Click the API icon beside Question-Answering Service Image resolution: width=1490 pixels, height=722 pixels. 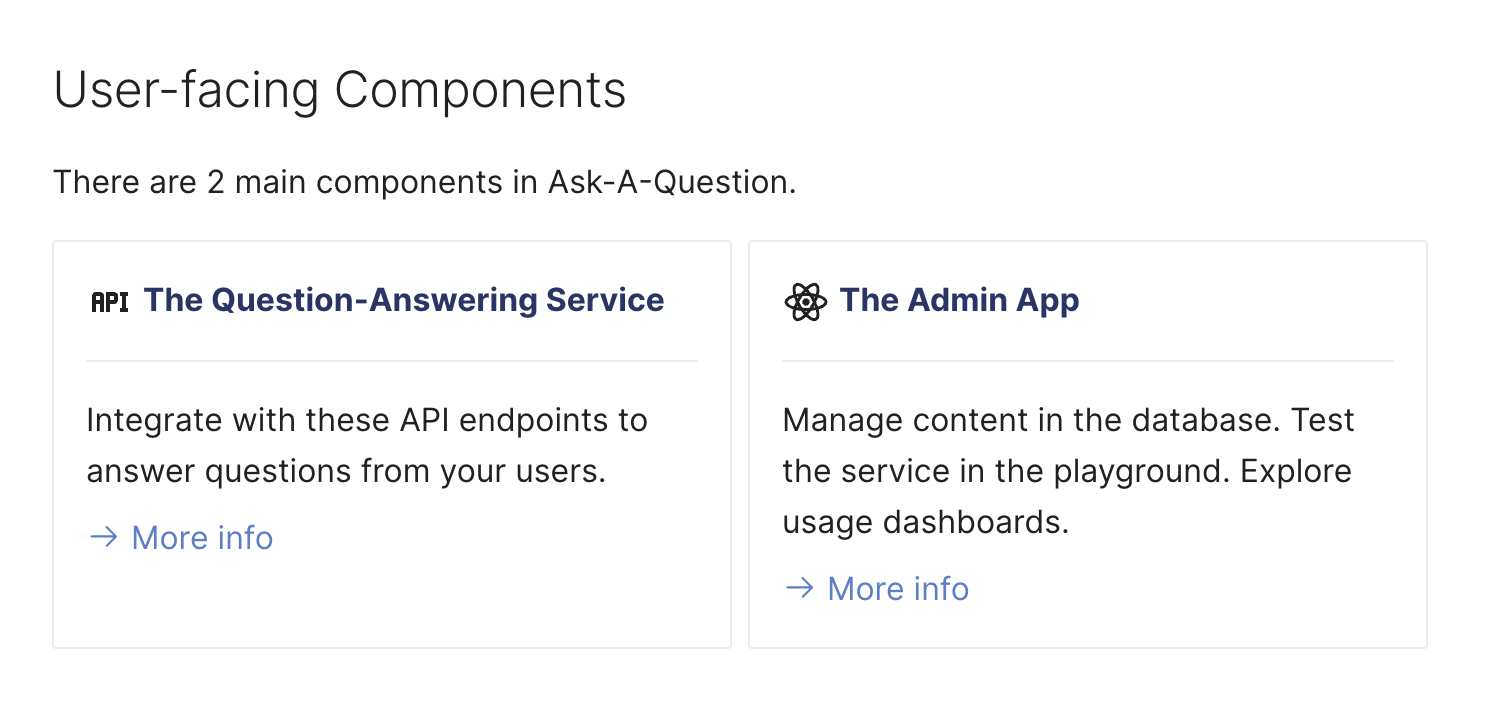point(110,302)
